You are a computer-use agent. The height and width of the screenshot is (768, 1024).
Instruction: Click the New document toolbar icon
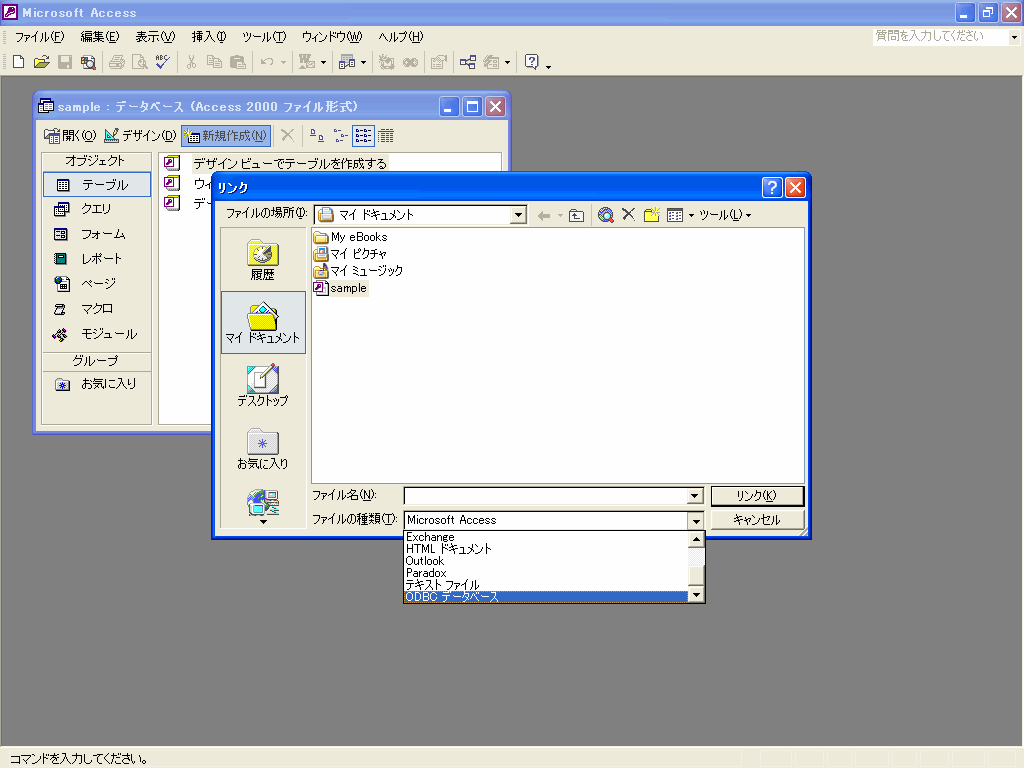[18, 62]
